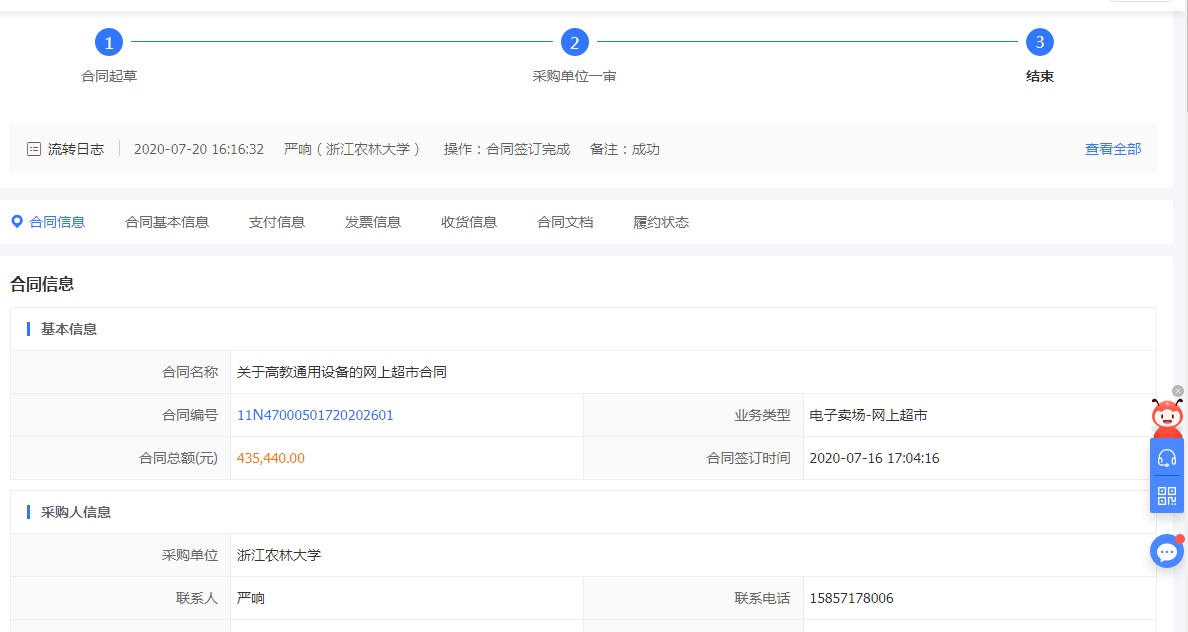This screenshot has height=632, width=1188.
Task: Open the chat bubble message icon
Action: (x=1167, y=551)
